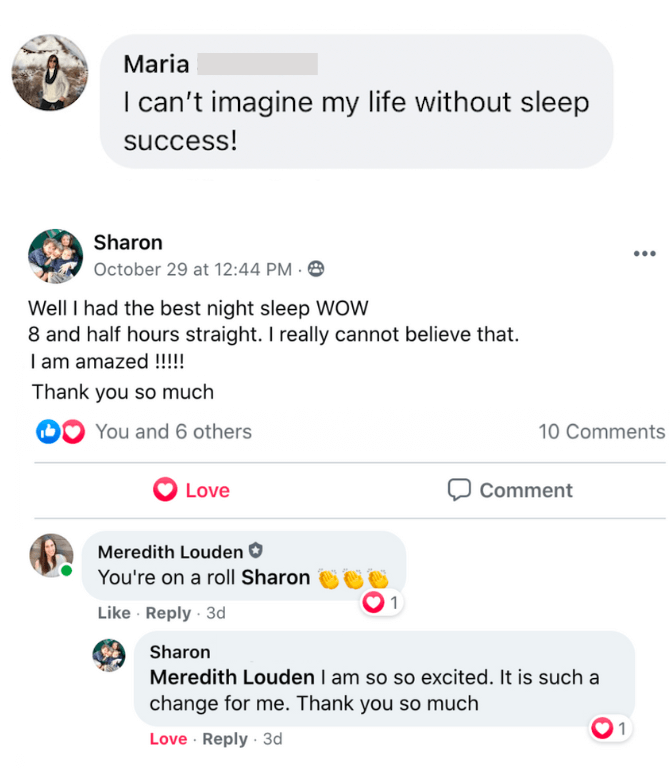Open the 10 Comments link
The width and height of the screenshot is (670, 768).
(601, 432)
